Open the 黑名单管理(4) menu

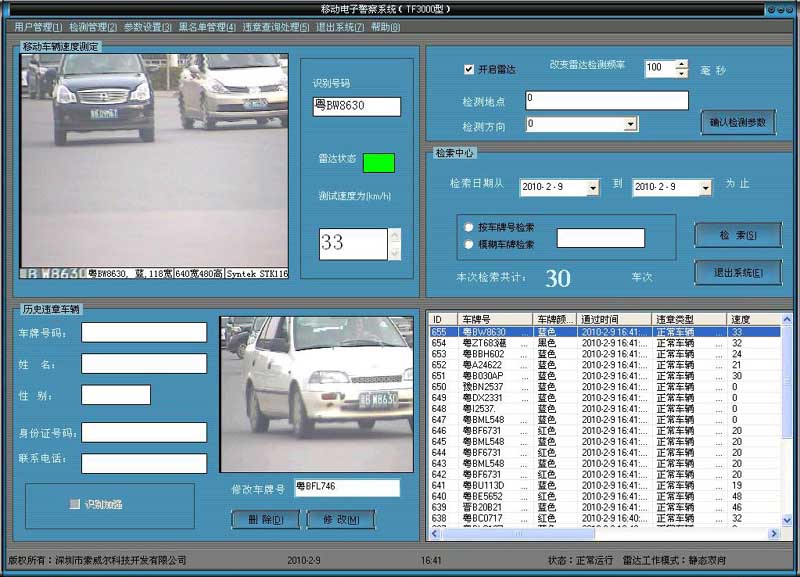point(207,27)
